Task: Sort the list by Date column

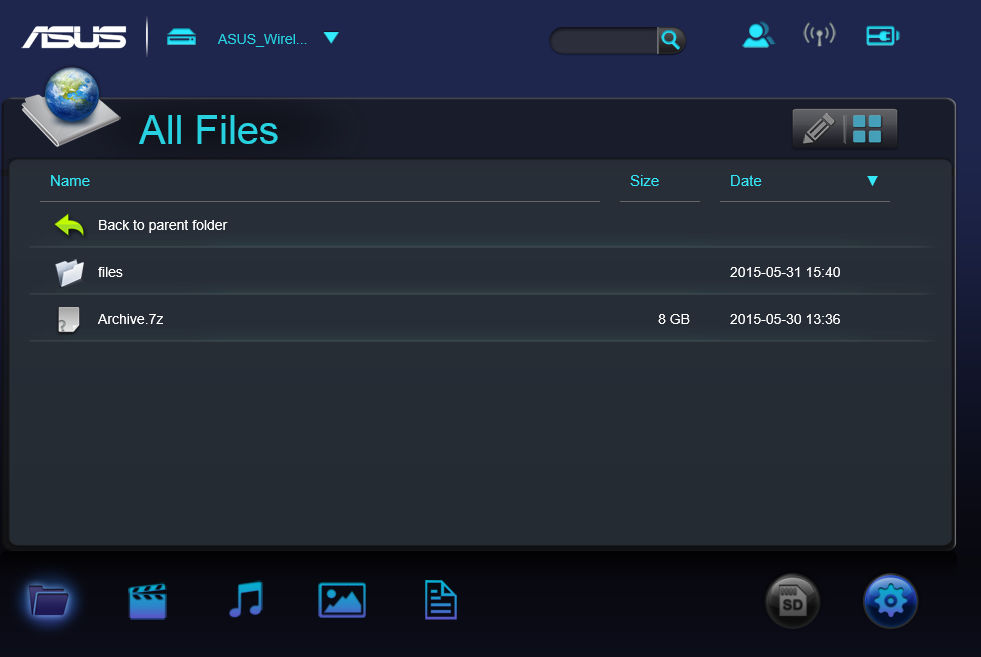Action: pyautogui.click(x=746, y=181)
